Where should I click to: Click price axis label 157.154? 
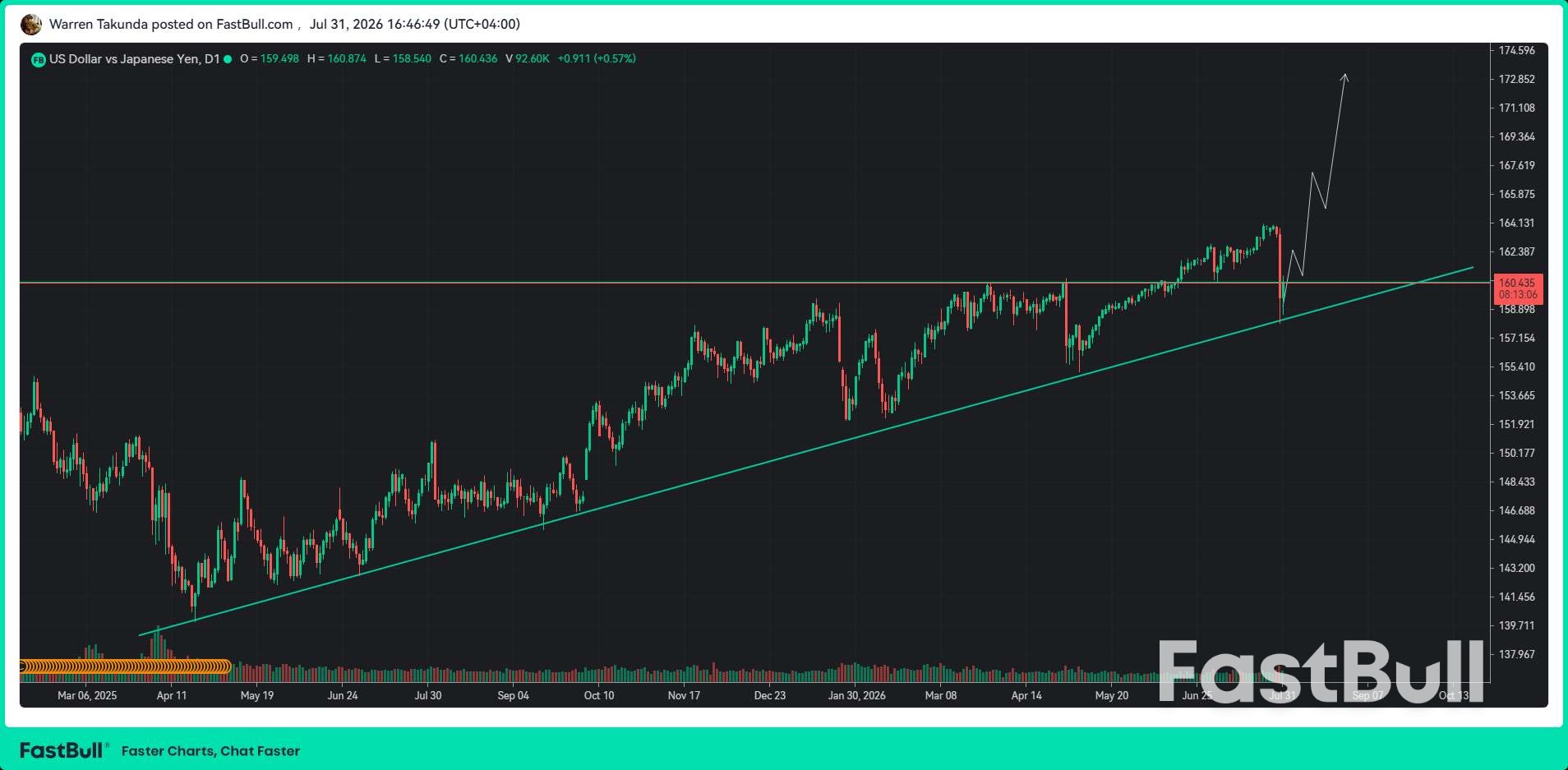[1516, 339]
